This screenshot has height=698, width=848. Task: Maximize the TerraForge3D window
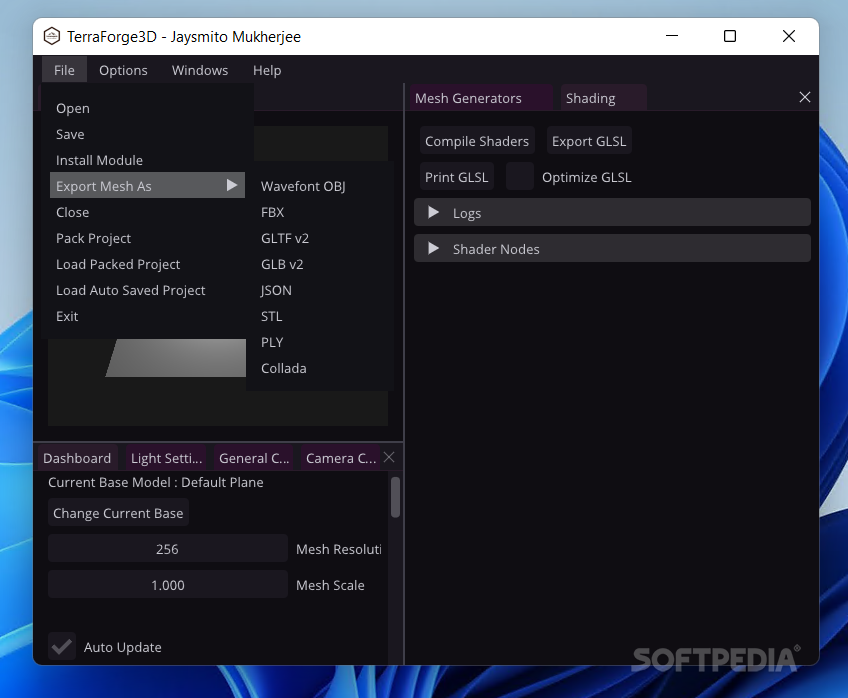(730, 36)
